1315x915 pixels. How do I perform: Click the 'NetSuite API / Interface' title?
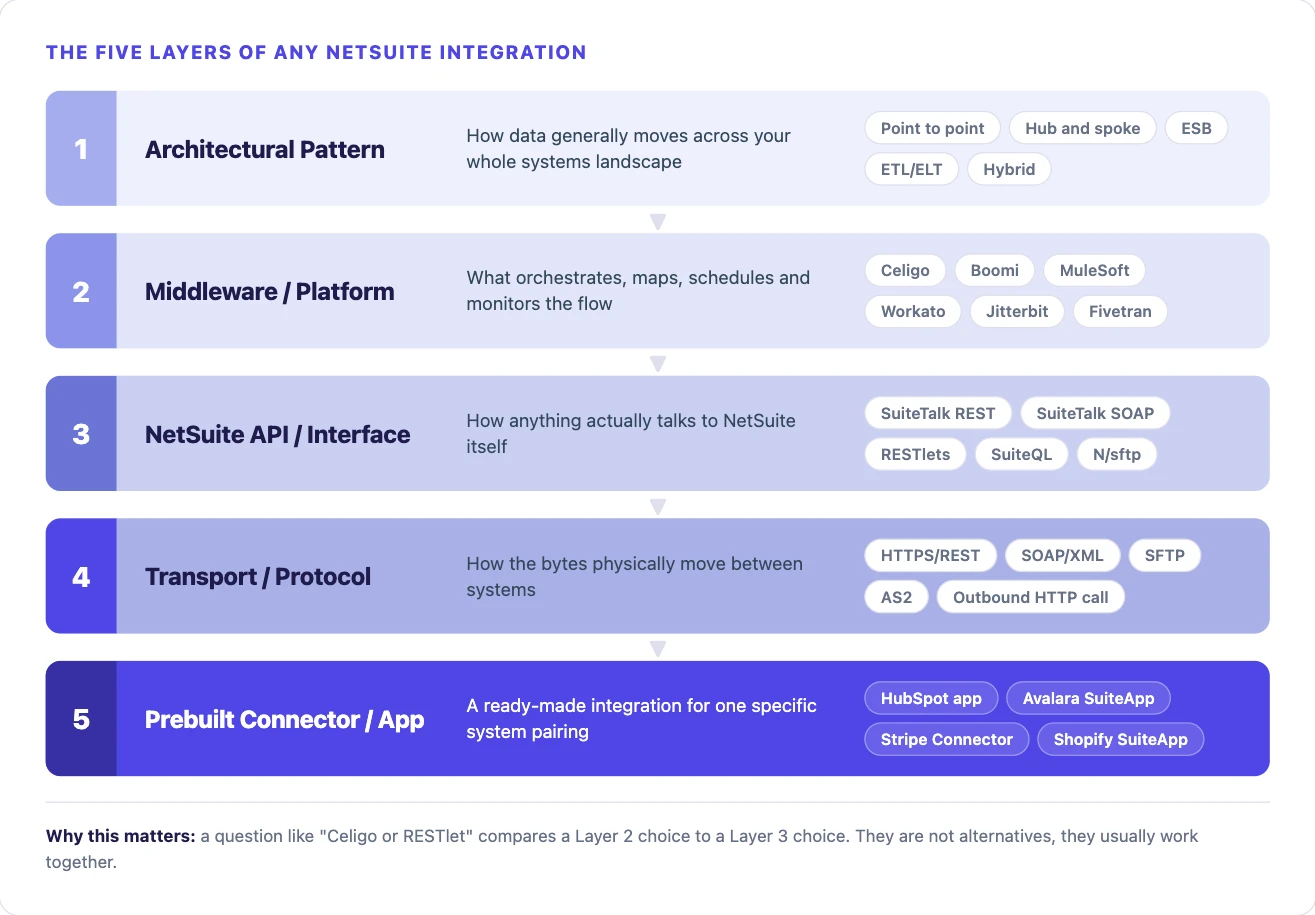[278, 434]
